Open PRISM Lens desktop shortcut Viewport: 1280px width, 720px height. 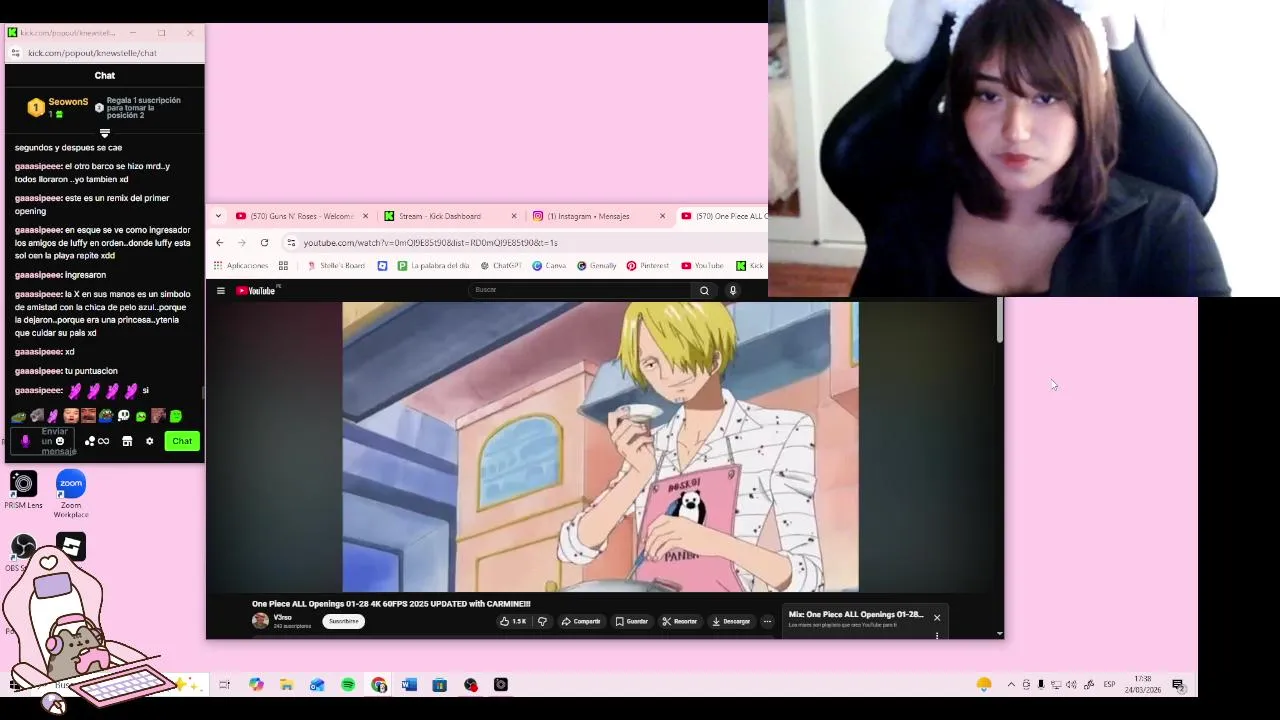23,490
